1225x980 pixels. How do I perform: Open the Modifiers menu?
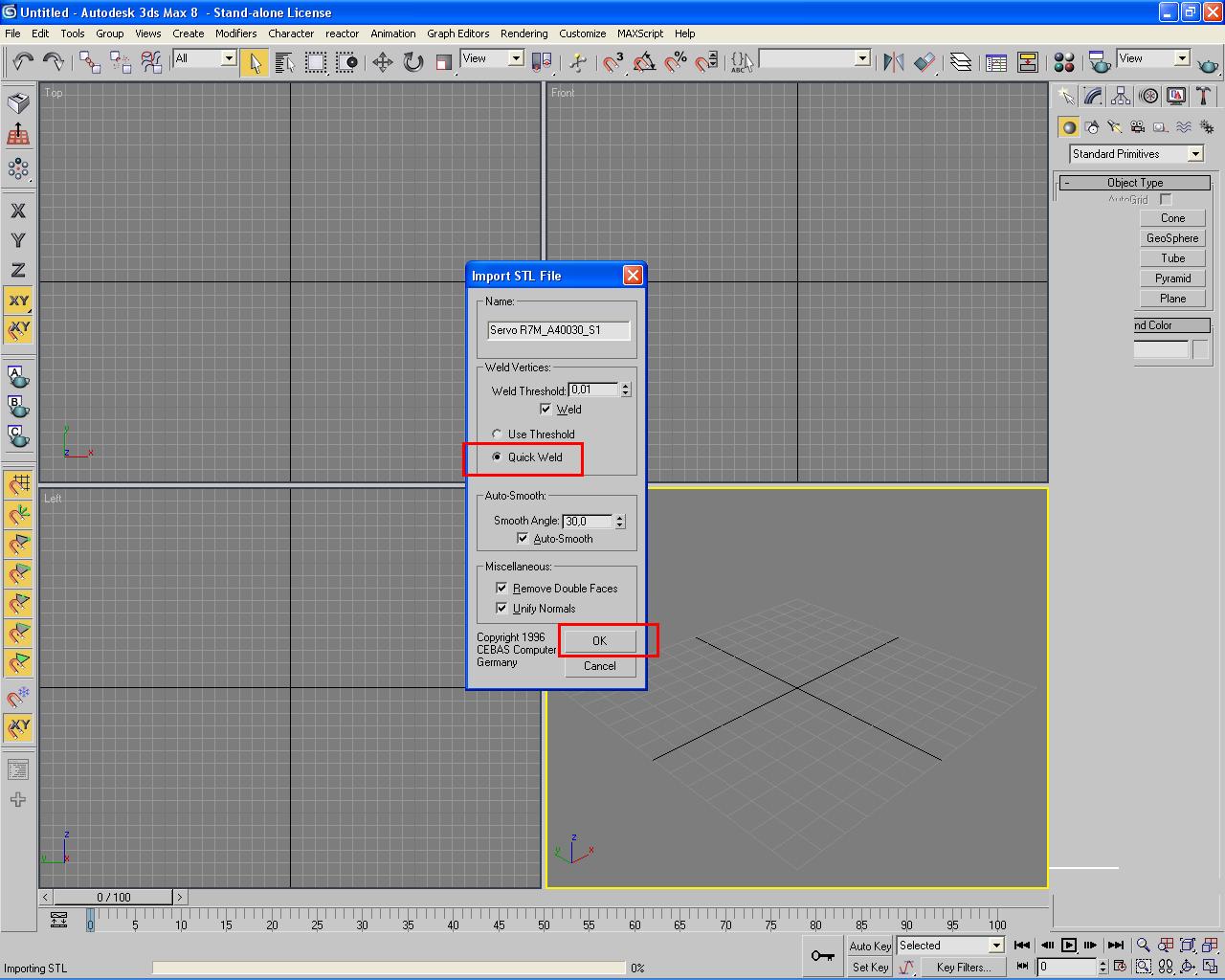(235, 33)
